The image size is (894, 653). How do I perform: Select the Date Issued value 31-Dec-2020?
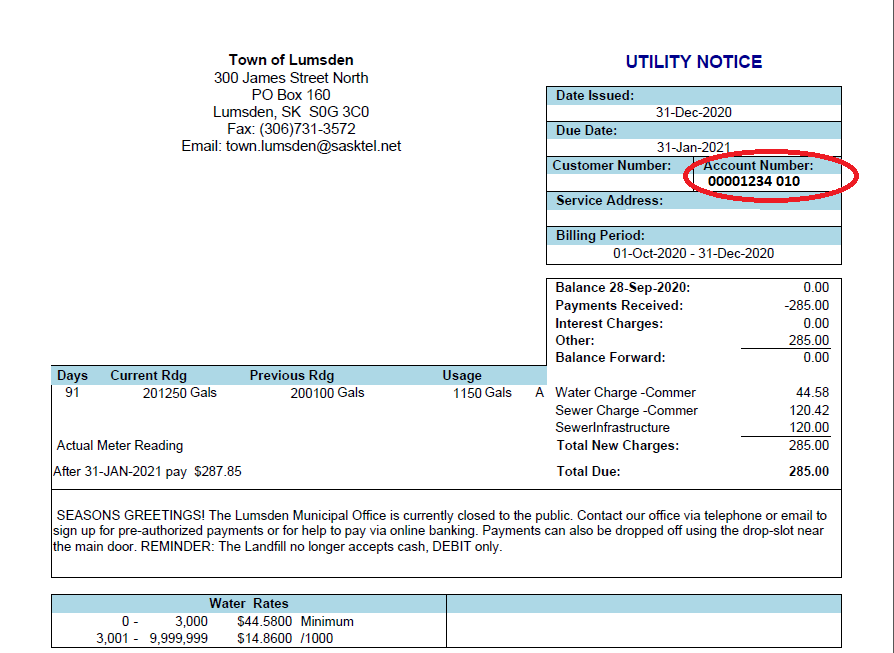(693, 113)
